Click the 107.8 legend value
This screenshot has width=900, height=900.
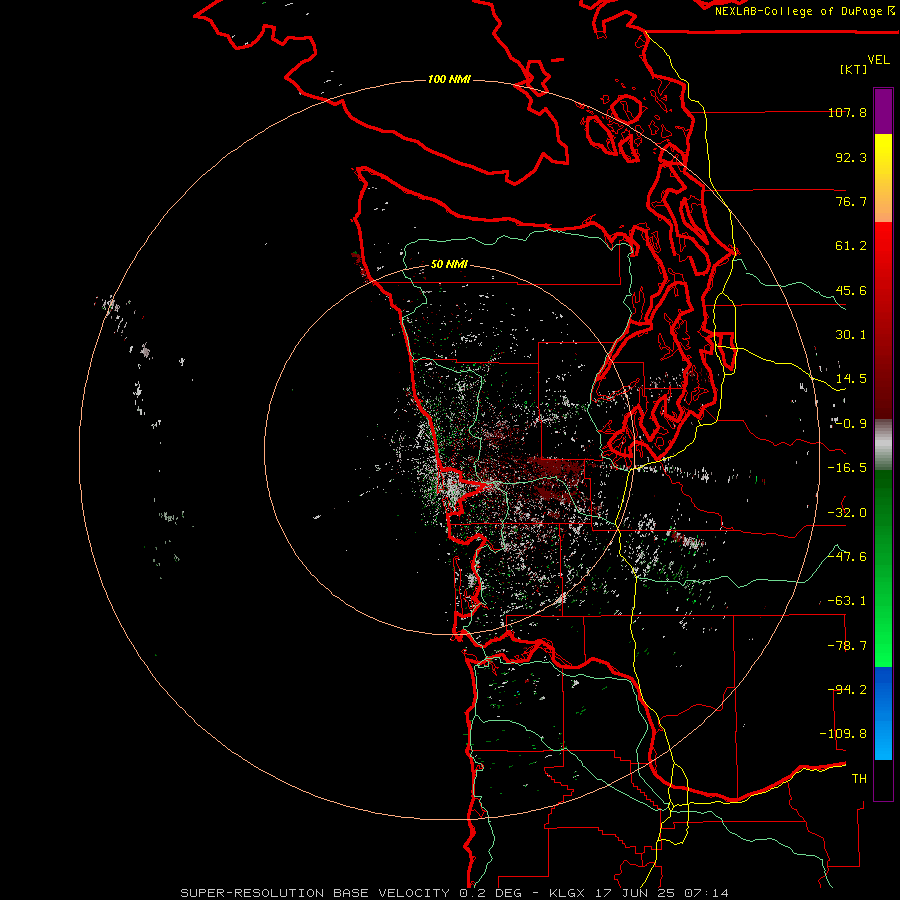coord(847,112)
